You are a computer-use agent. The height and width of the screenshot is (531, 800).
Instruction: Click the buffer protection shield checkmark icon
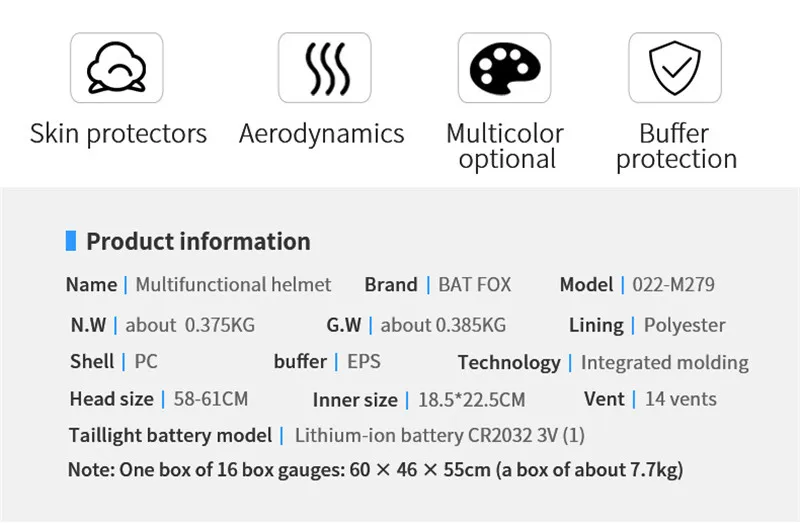pyautogui.click(x=675, y=69)
